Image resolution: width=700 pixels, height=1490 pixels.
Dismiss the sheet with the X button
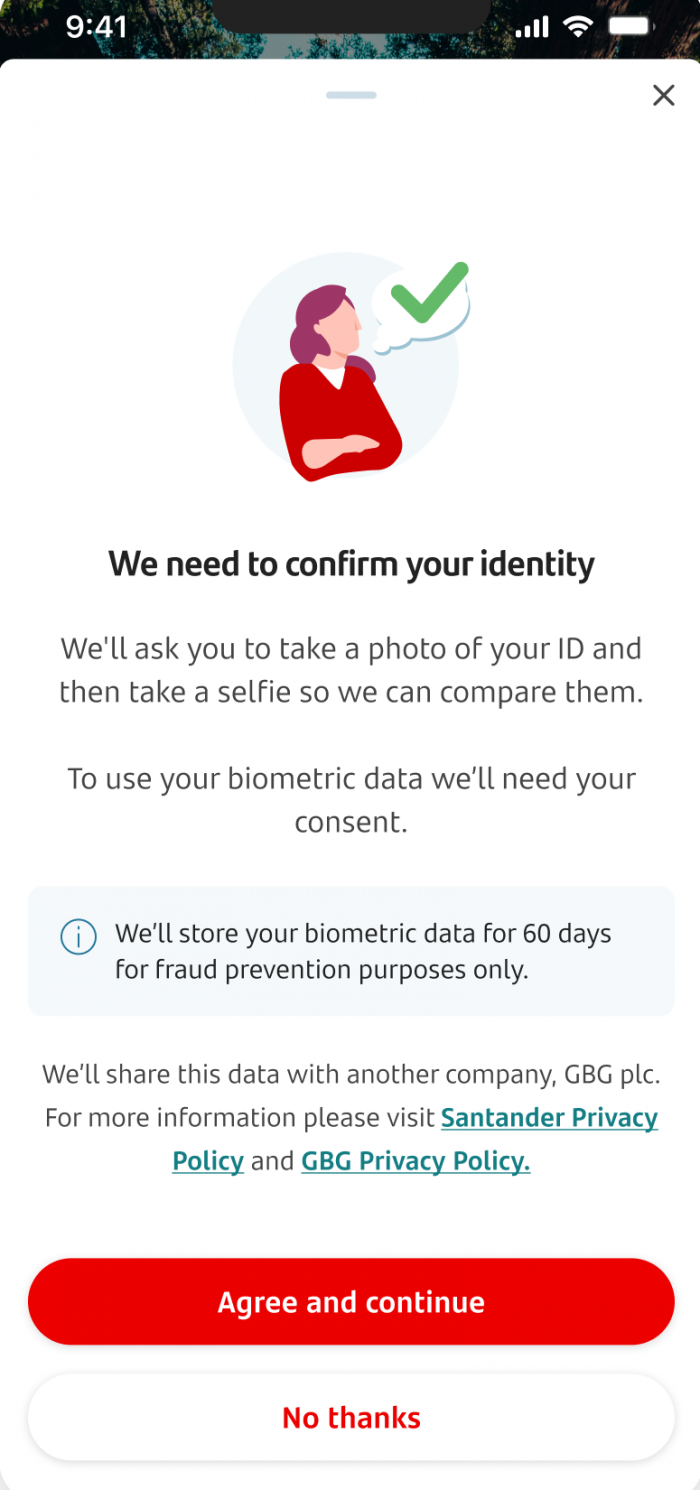[x=663, y=95]
